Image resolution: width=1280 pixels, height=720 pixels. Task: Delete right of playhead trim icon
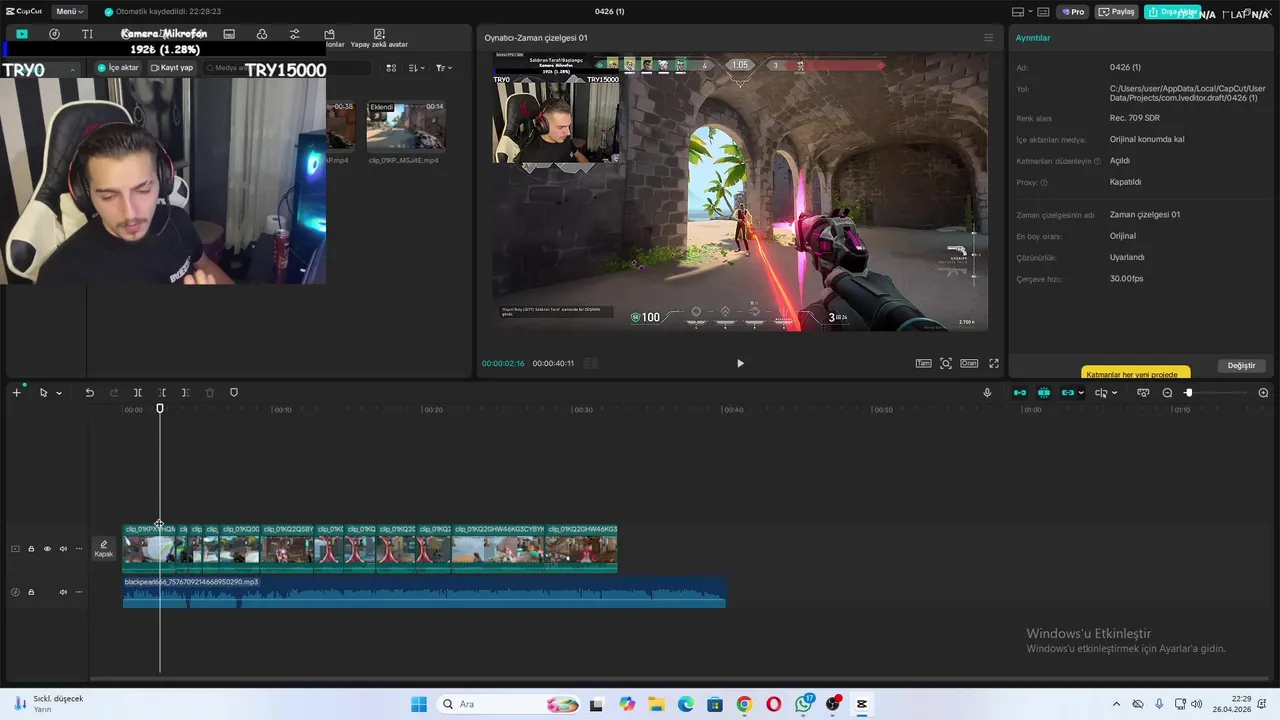[x=186, y=393]
